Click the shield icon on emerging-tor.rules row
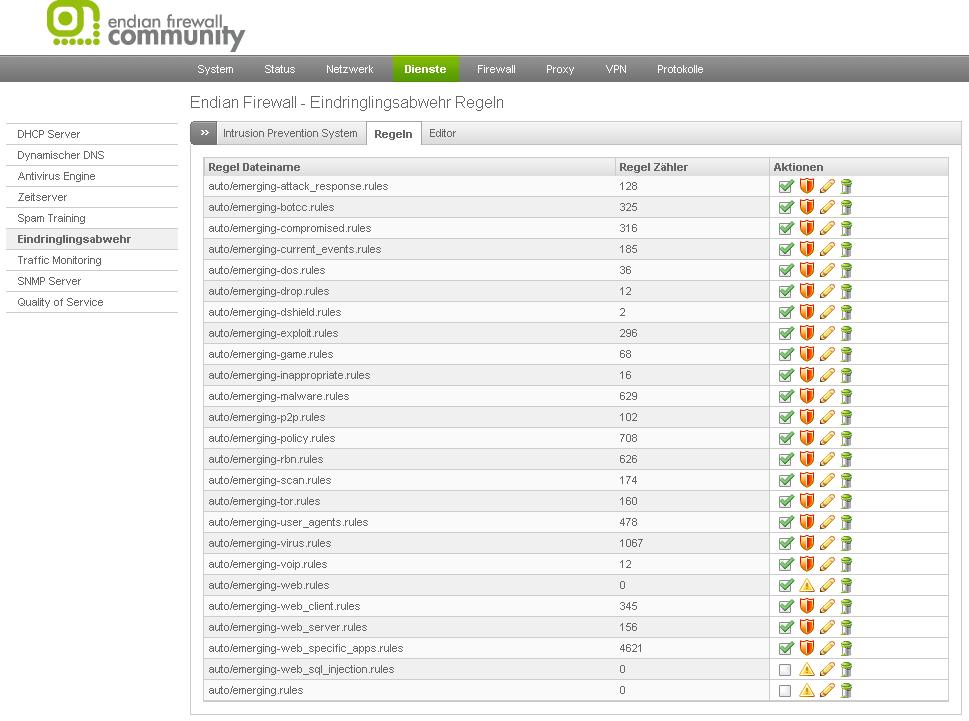Image resolution: width=969 pixels, height=721 pixels. (x=806, y=501)
